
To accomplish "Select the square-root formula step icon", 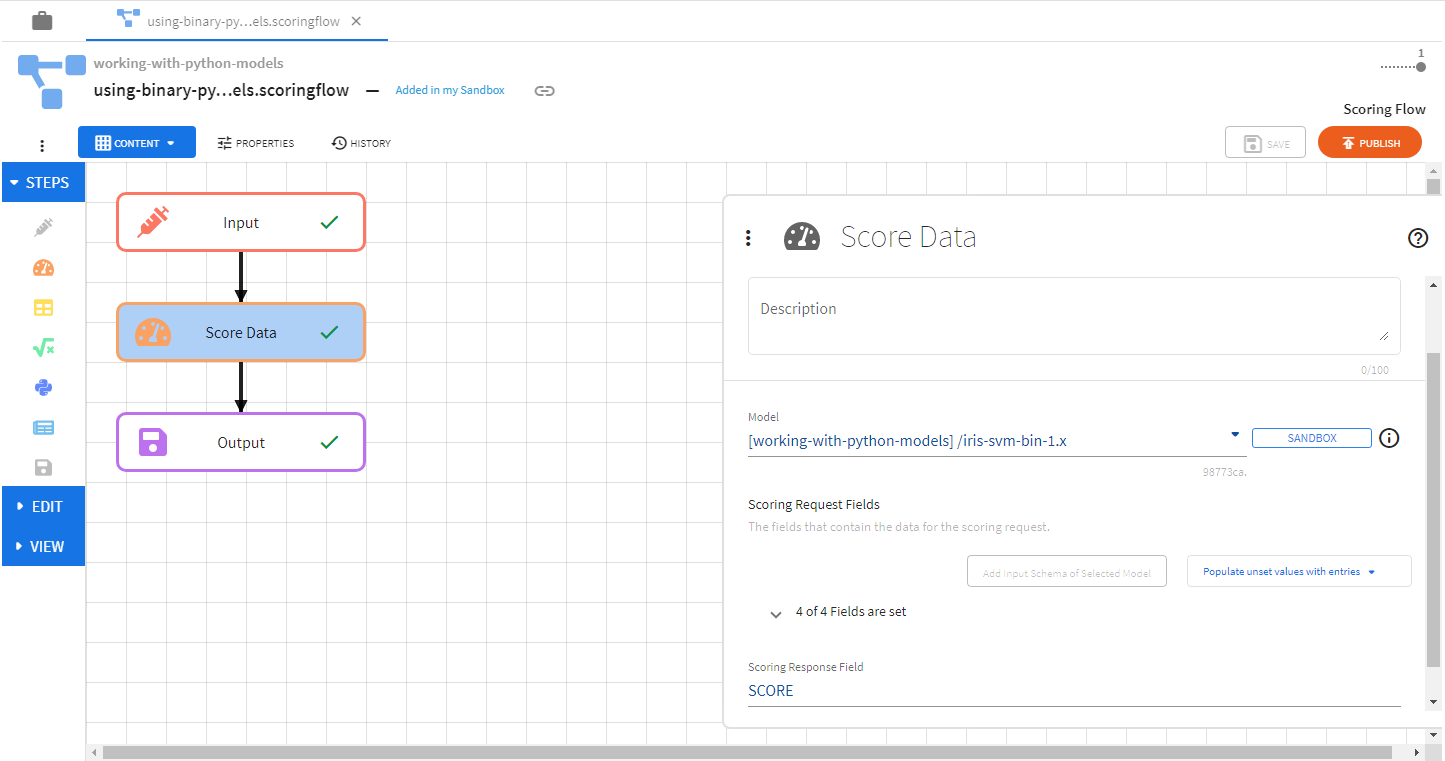I will click(43, 348).
